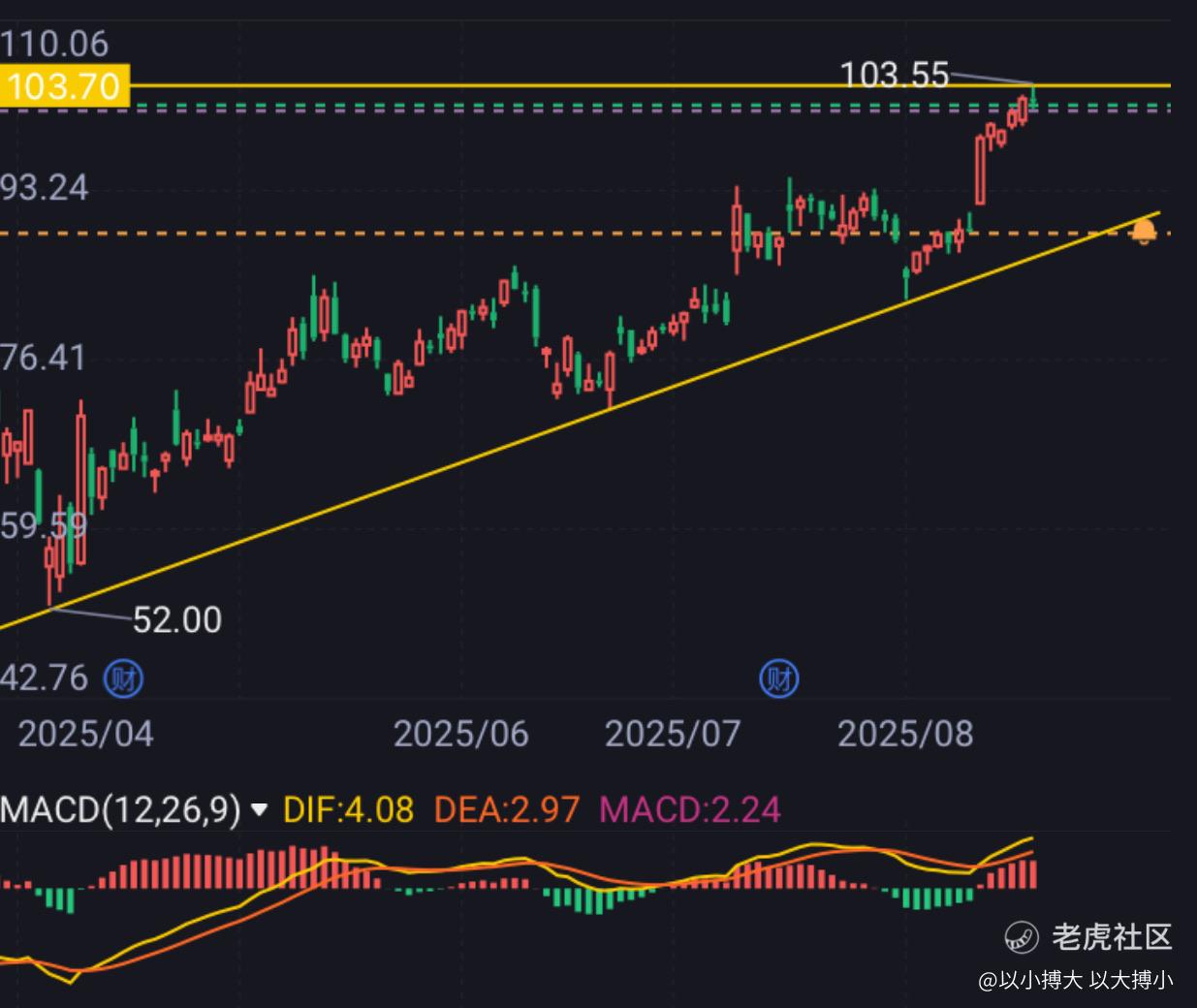Click the 76.41 price axis label
This screenshot has height=1008, width=1197.
coord(44,358)
